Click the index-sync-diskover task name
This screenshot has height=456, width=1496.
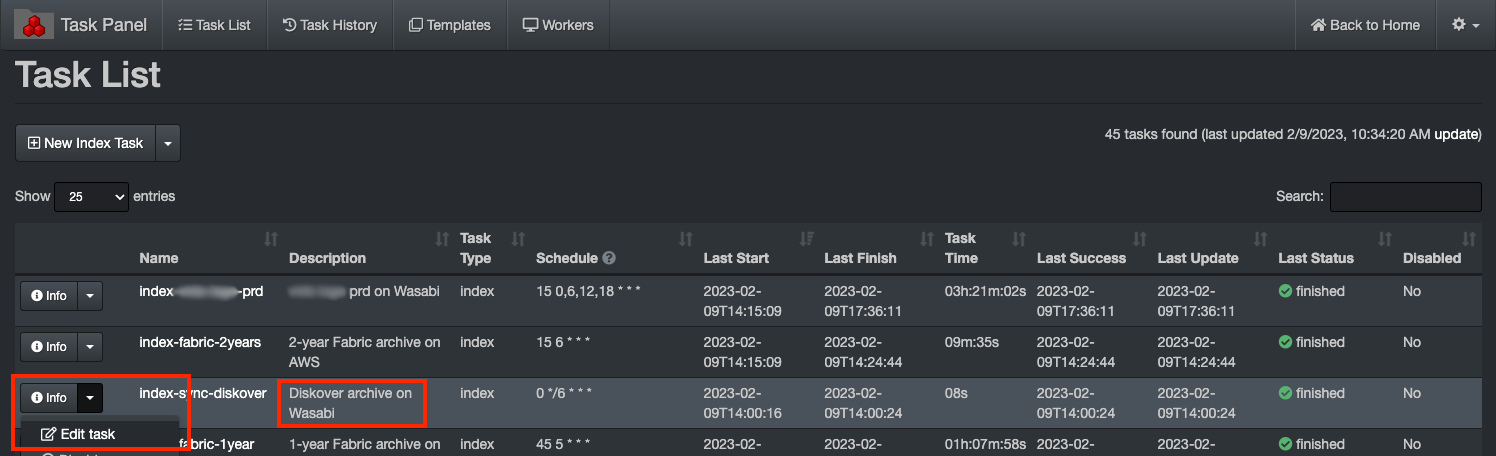click(x=203, y=393)
